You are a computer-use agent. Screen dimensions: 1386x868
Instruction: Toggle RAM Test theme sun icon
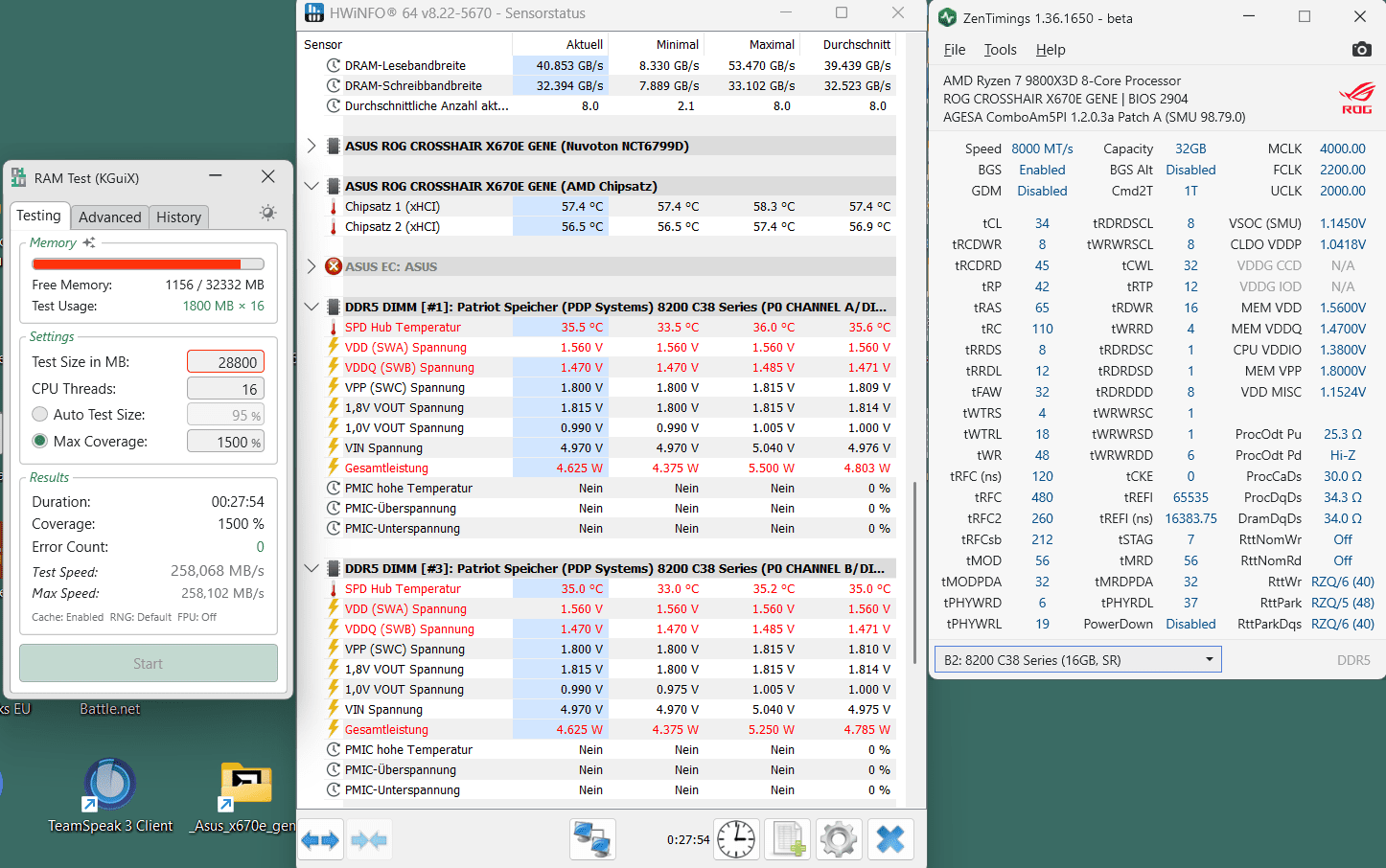point(268,213)
